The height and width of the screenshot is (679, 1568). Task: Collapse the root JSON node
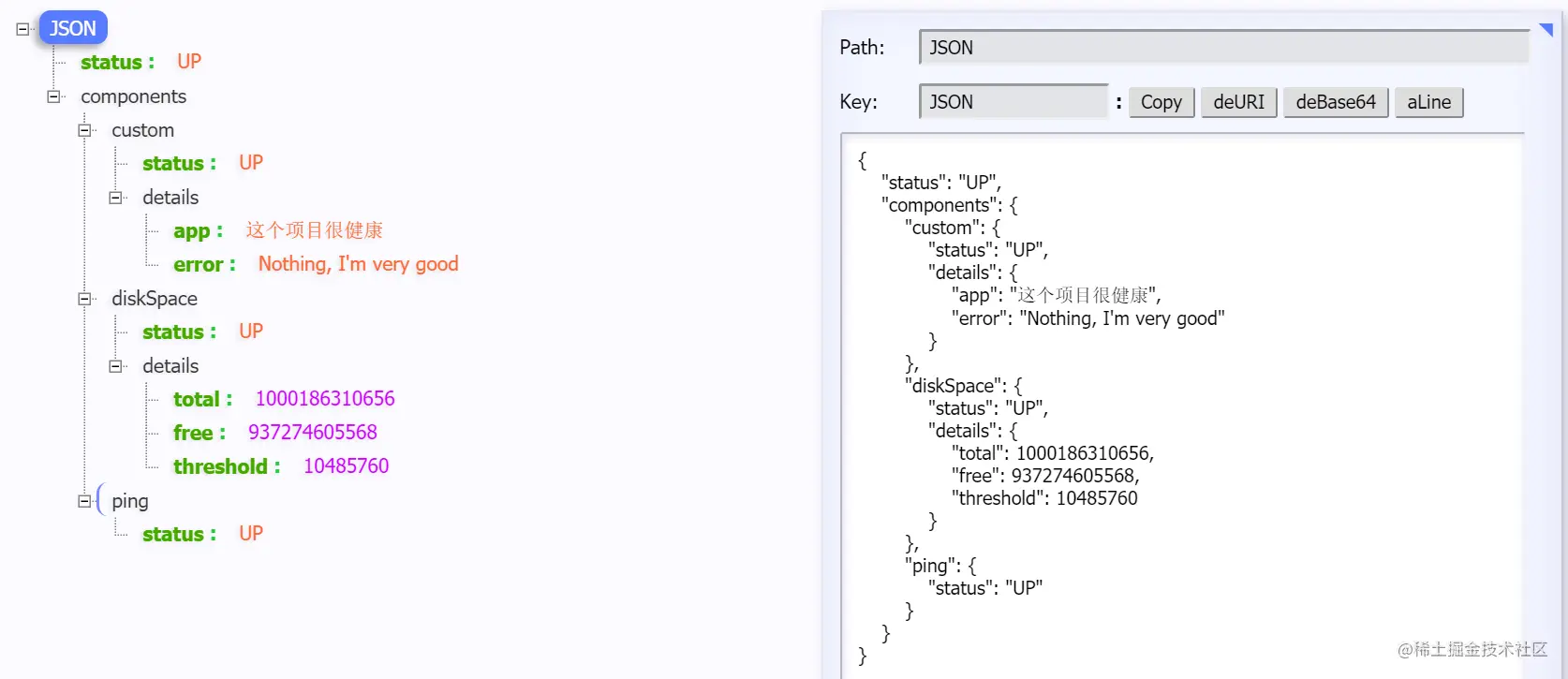click(x=22, y=29)
